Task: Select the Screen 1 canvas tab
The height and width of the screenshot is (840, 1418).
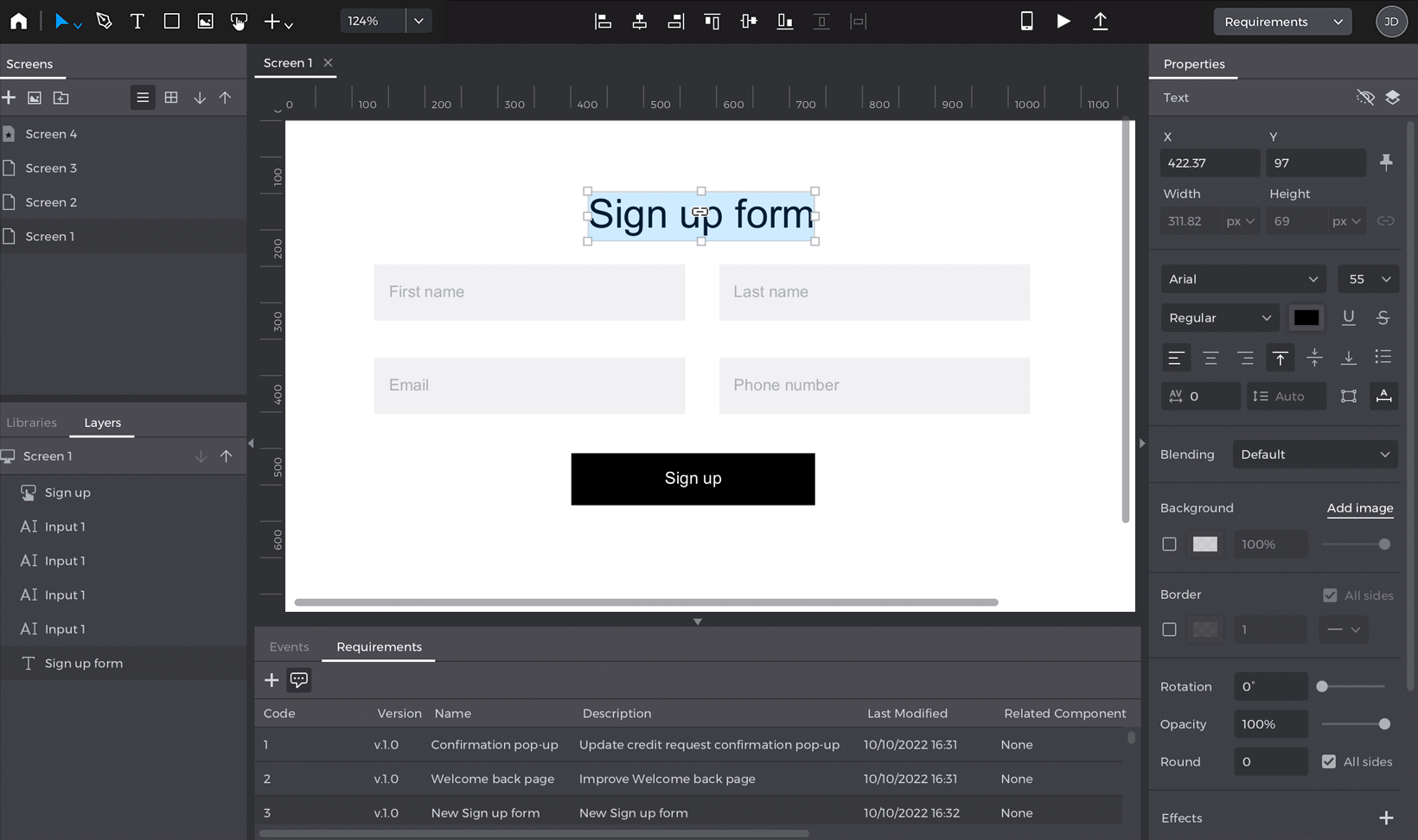Action: 288,63
